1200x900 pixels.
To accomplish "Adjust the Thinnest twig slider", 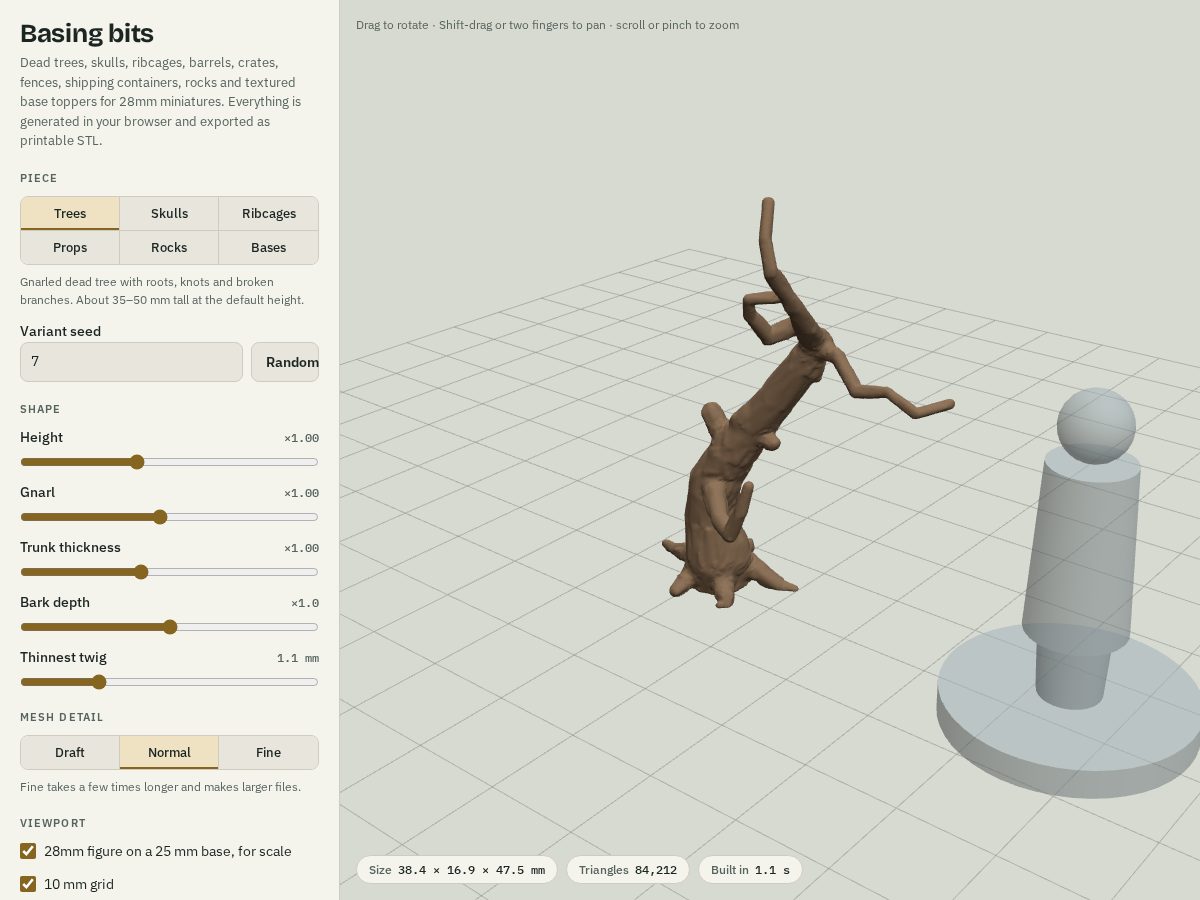I will pyautogui.click(x=169, y=682).
